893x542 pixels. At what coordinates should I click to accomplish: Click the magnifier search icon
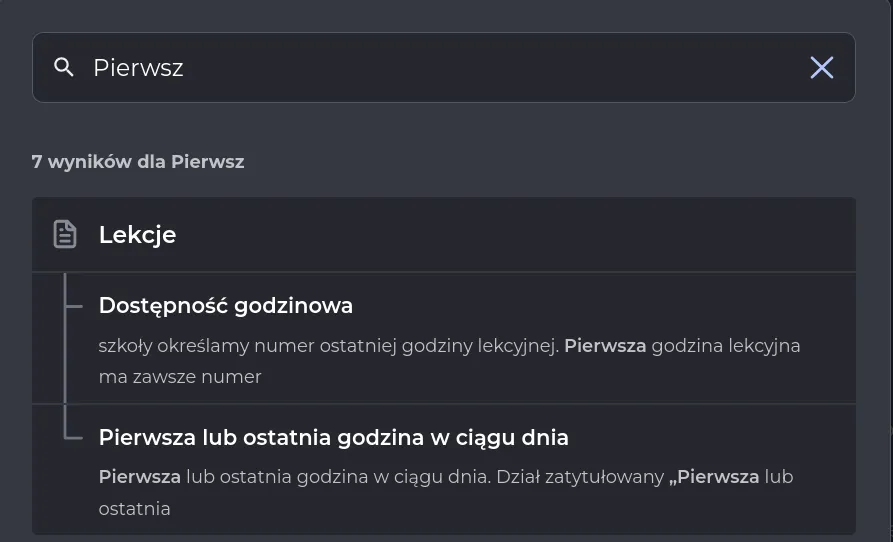[64, 67]
